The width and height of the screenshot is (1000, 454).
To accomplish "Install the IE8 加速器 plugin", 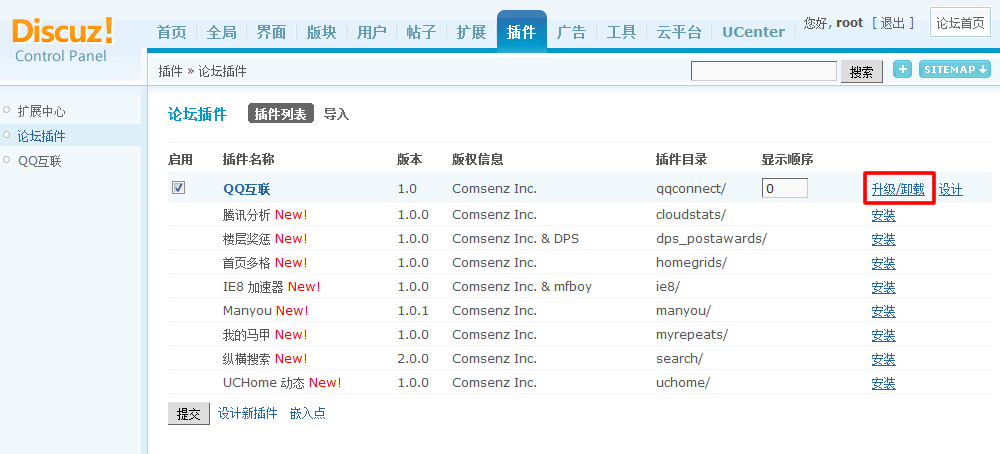I will click(x=883, y=287).
